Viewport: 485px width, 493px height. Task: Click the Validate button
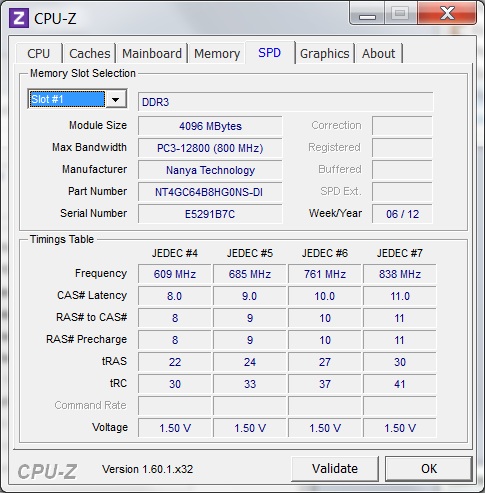click(x=335, y=469)
